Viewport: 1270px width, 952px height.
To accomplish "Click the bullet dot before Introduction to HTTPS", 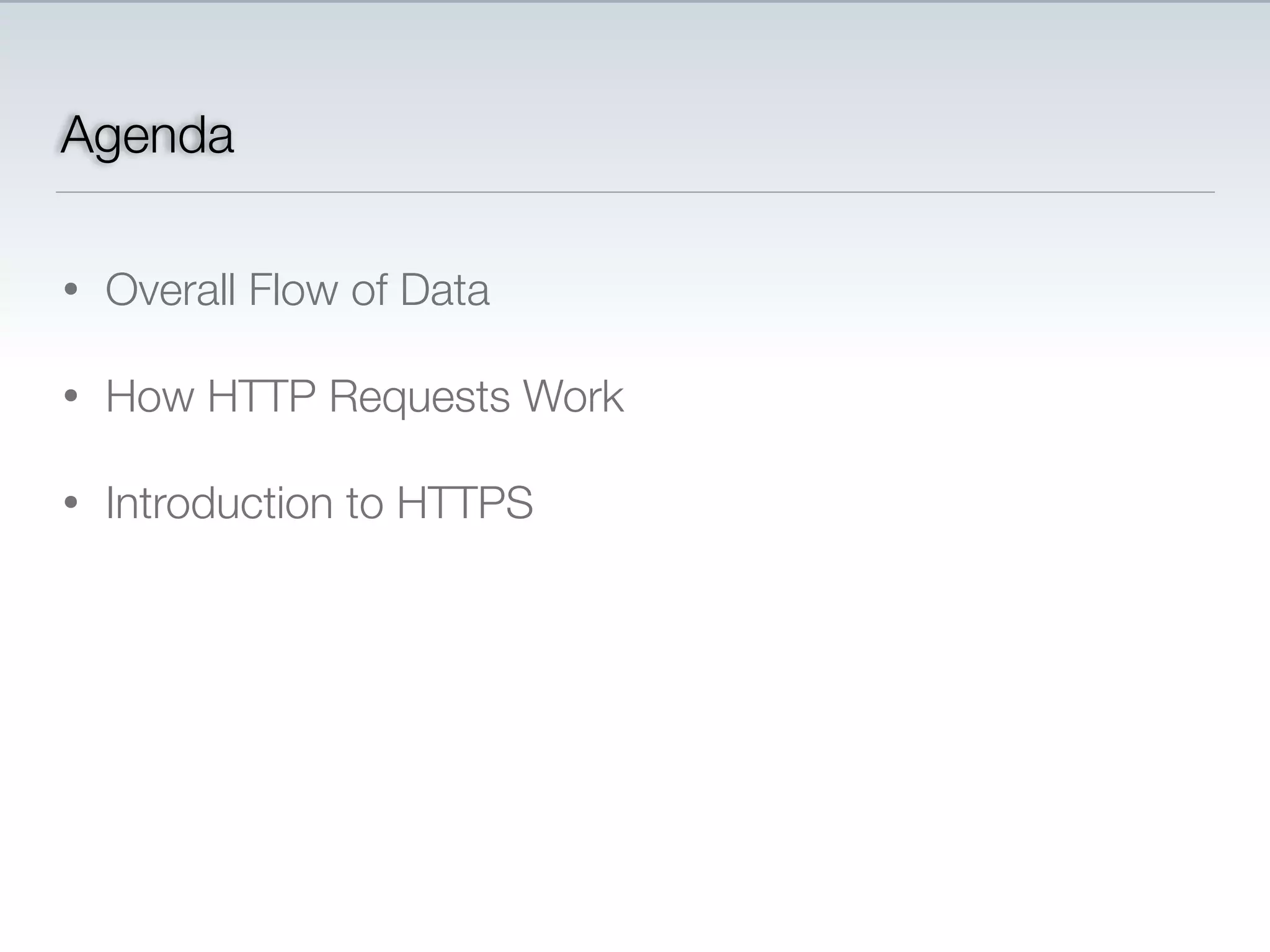I will pyautogui.click(x=71, y=502).
